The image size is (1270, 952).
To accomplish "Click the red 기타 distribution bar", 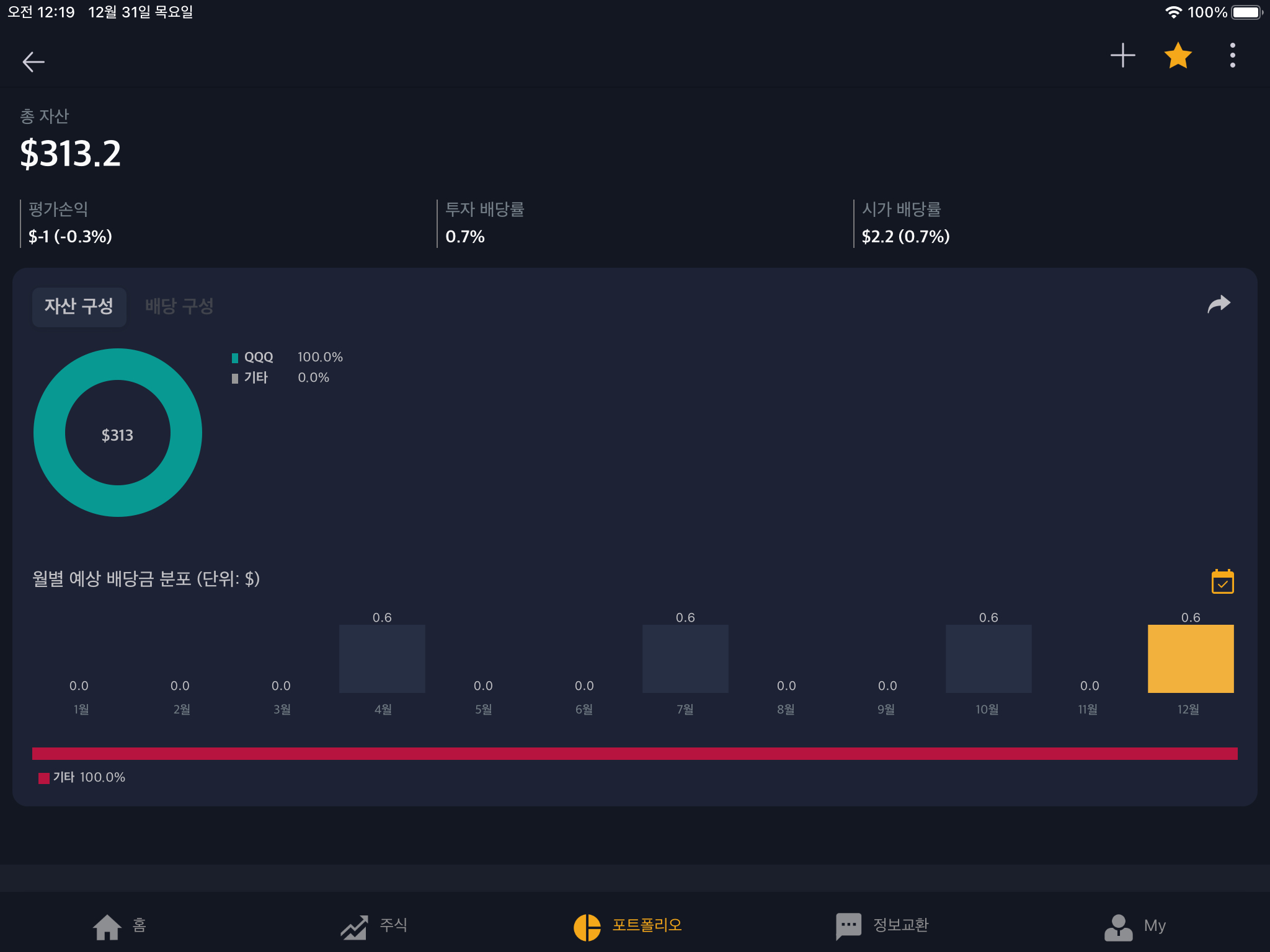I will (634, 754).
